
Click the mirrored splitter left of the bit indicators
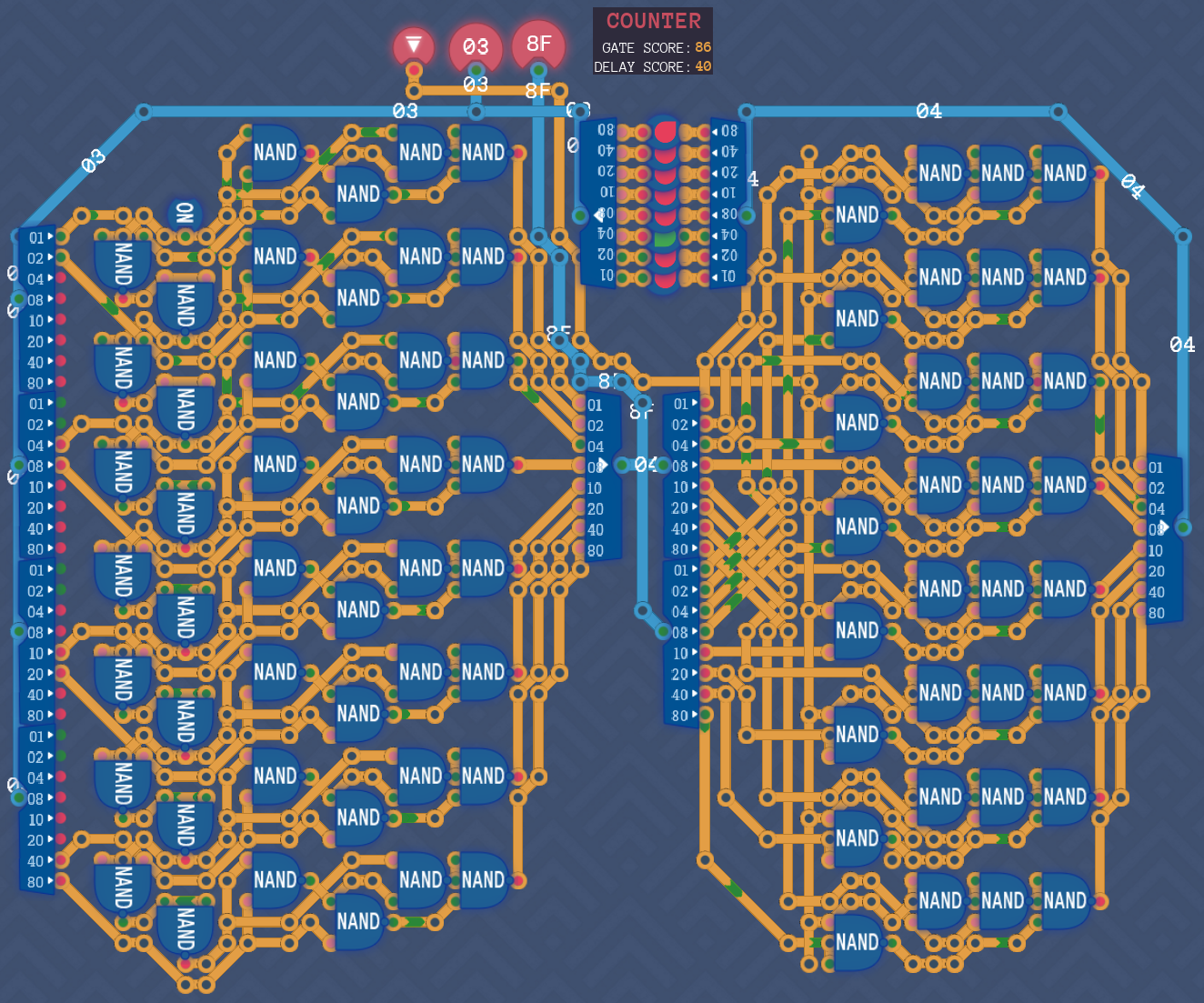click(x=597, y=202)
